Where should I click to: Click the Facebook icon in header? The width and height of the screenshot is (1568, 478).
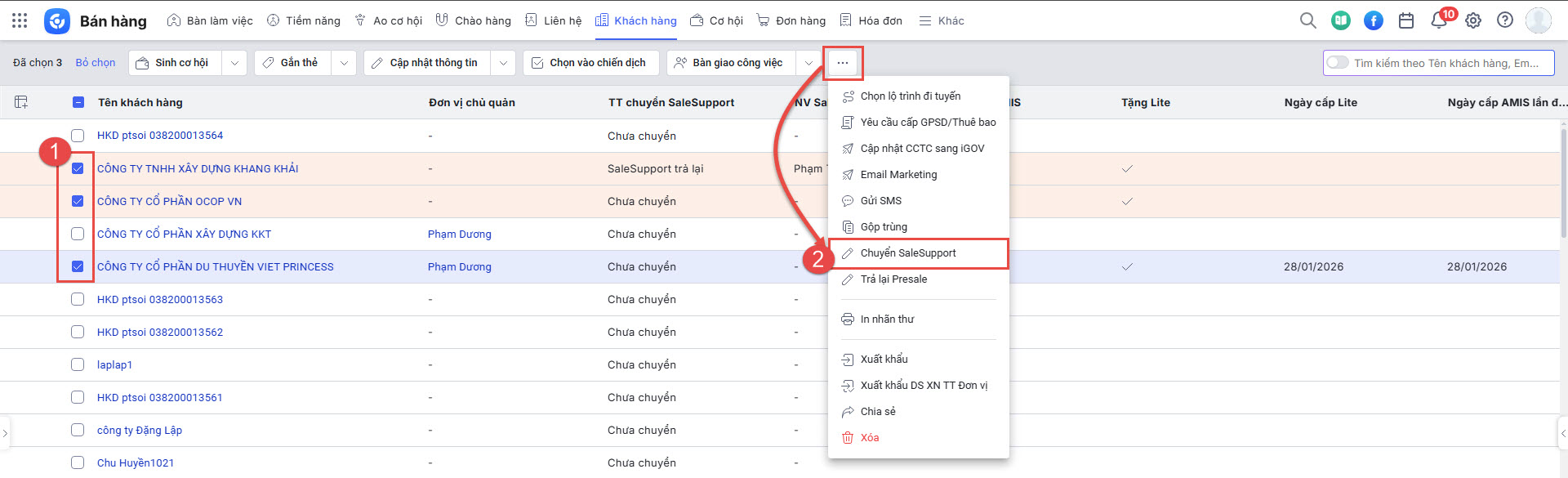(x=1374, y=20)
